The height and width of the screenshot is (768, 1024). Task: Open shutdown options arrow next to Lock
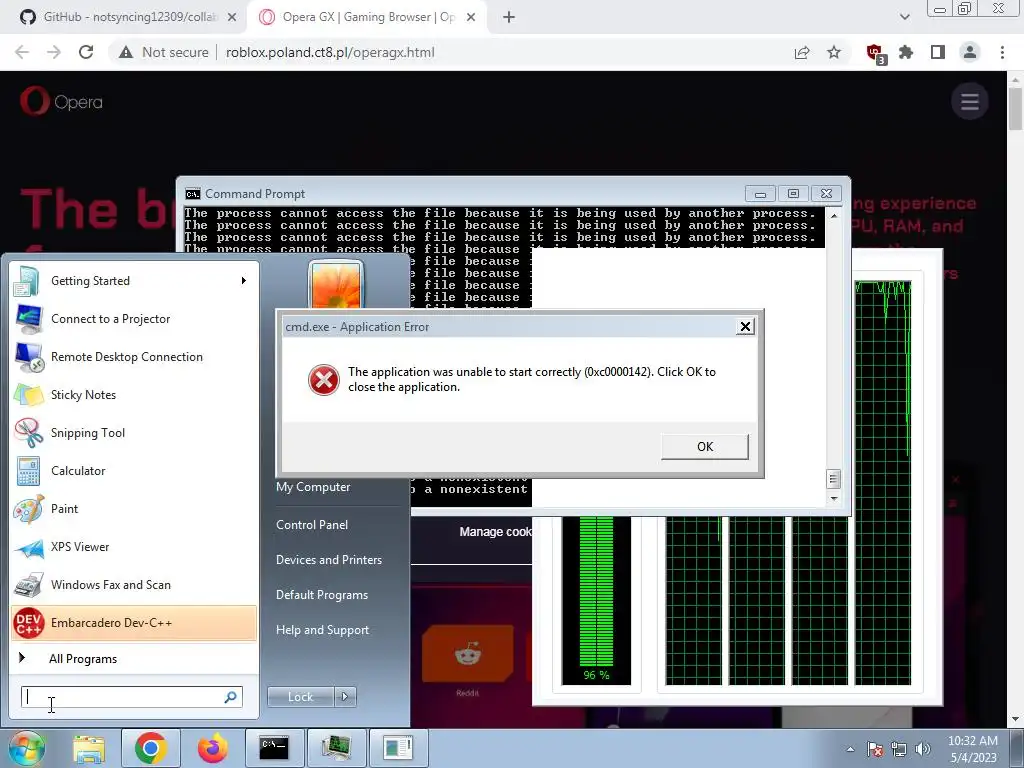click(345, 697)
